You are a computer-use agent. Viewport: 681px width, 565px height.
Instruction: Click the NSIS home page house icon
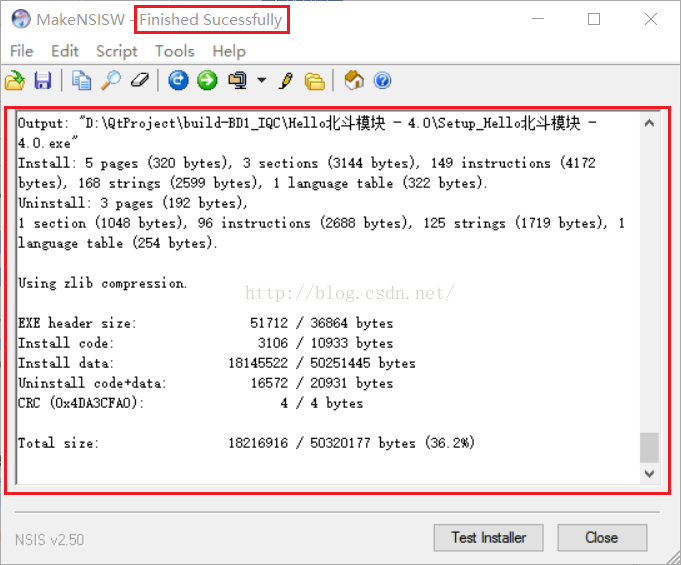(x=354, y=80)
